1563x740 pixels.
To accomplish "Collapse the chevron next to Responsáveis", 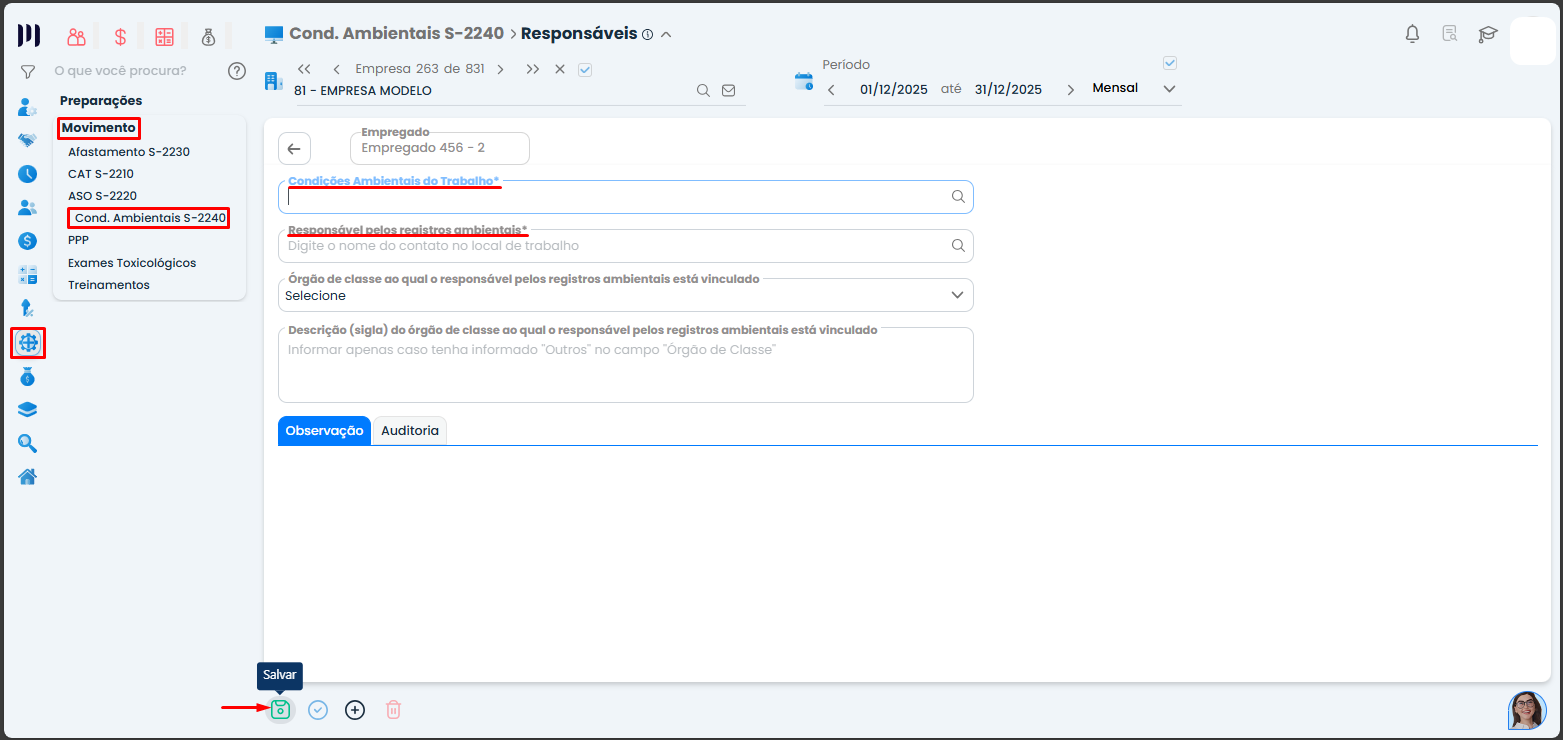I will (666, 35).
